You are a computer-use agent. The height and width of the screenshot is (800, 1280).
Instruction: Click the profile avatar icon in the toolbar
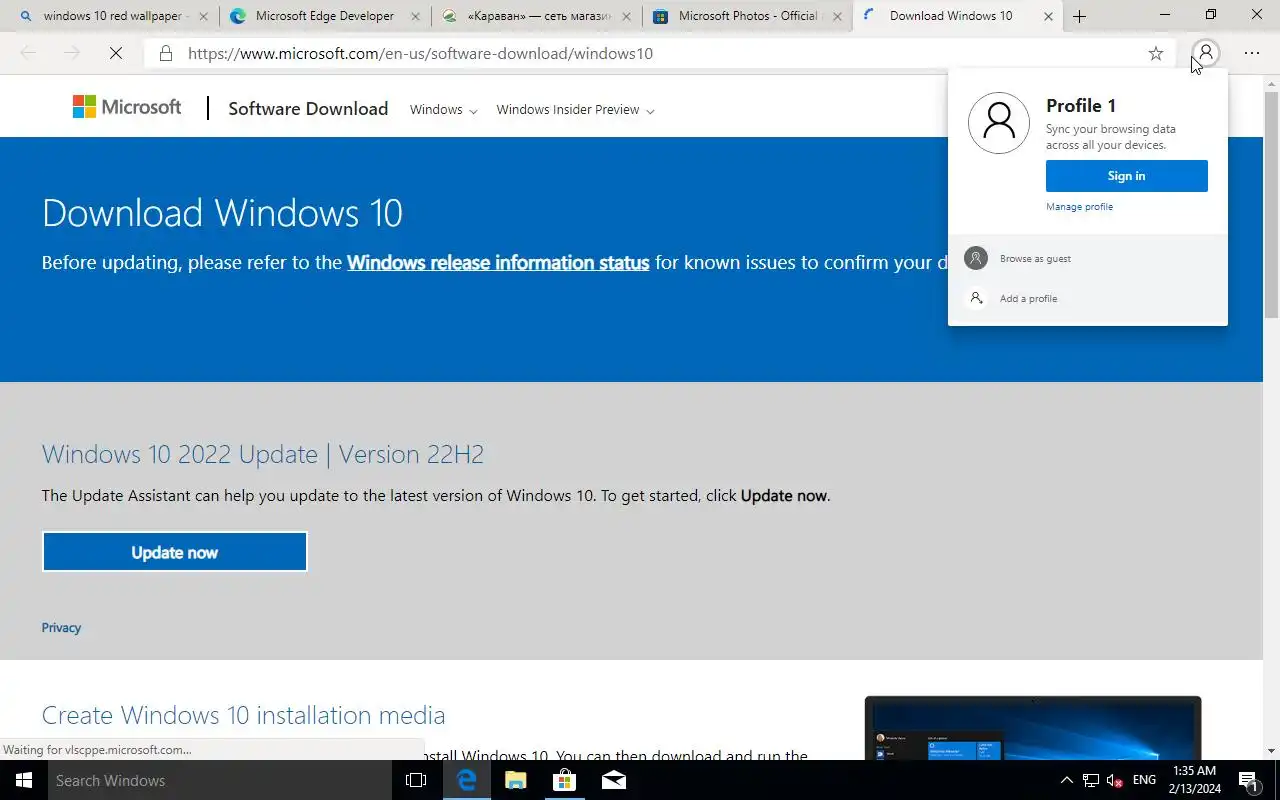click(x=1206, y=53)
